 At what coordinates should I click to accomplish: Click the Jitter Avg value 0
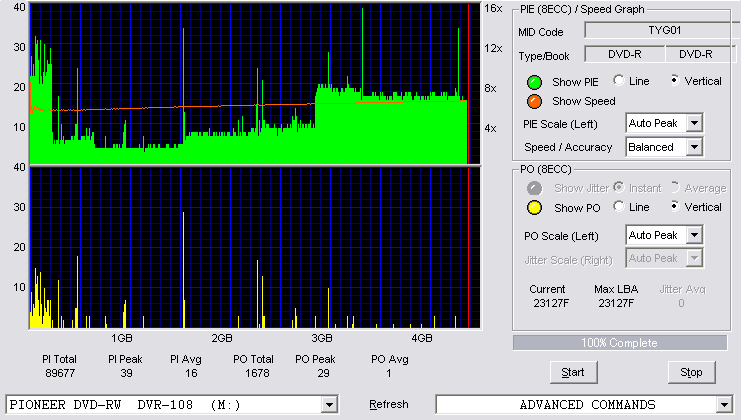coord(681,303)
